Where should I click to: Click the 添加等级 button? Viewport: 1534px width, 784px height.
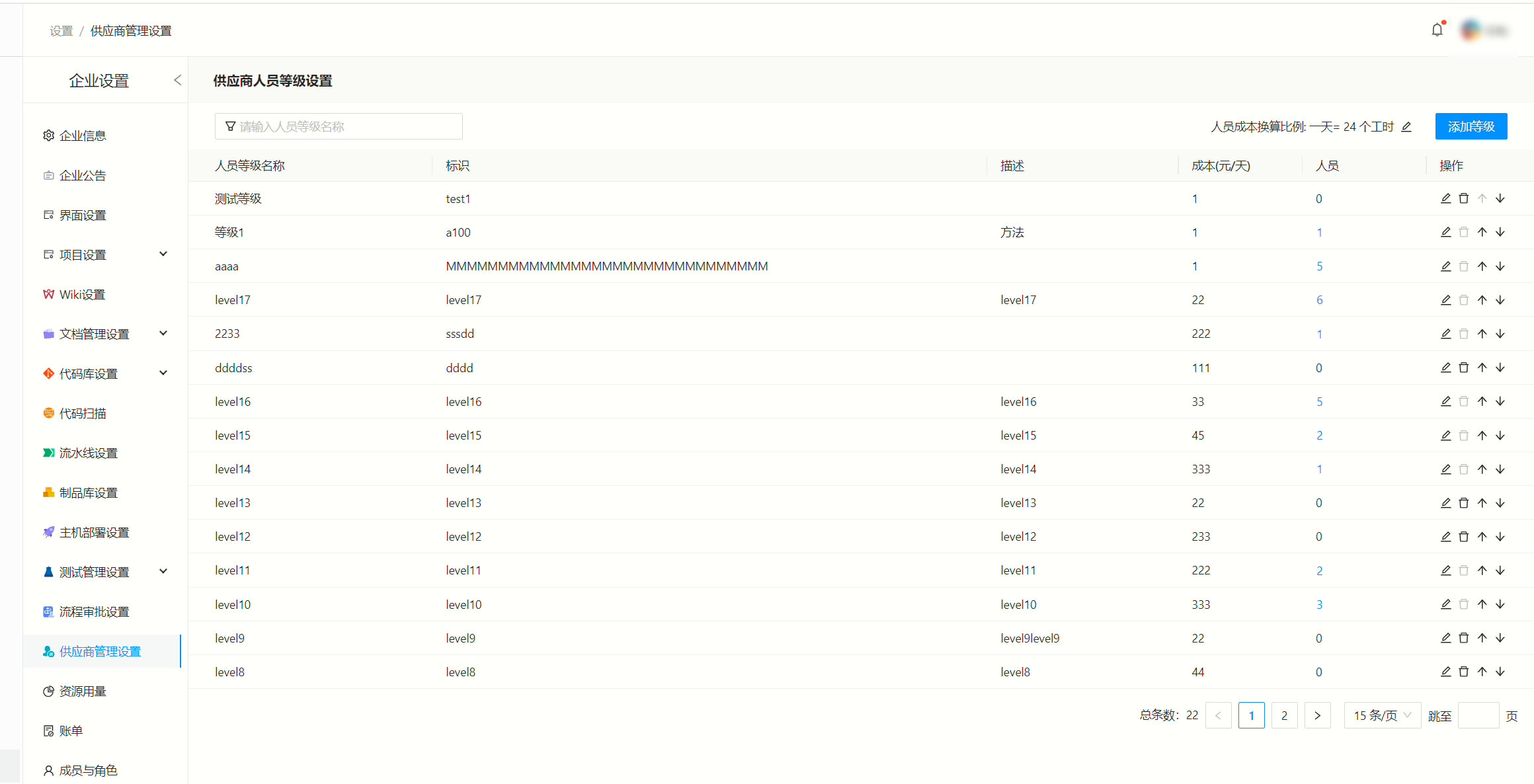click(x=1471, y=126)
